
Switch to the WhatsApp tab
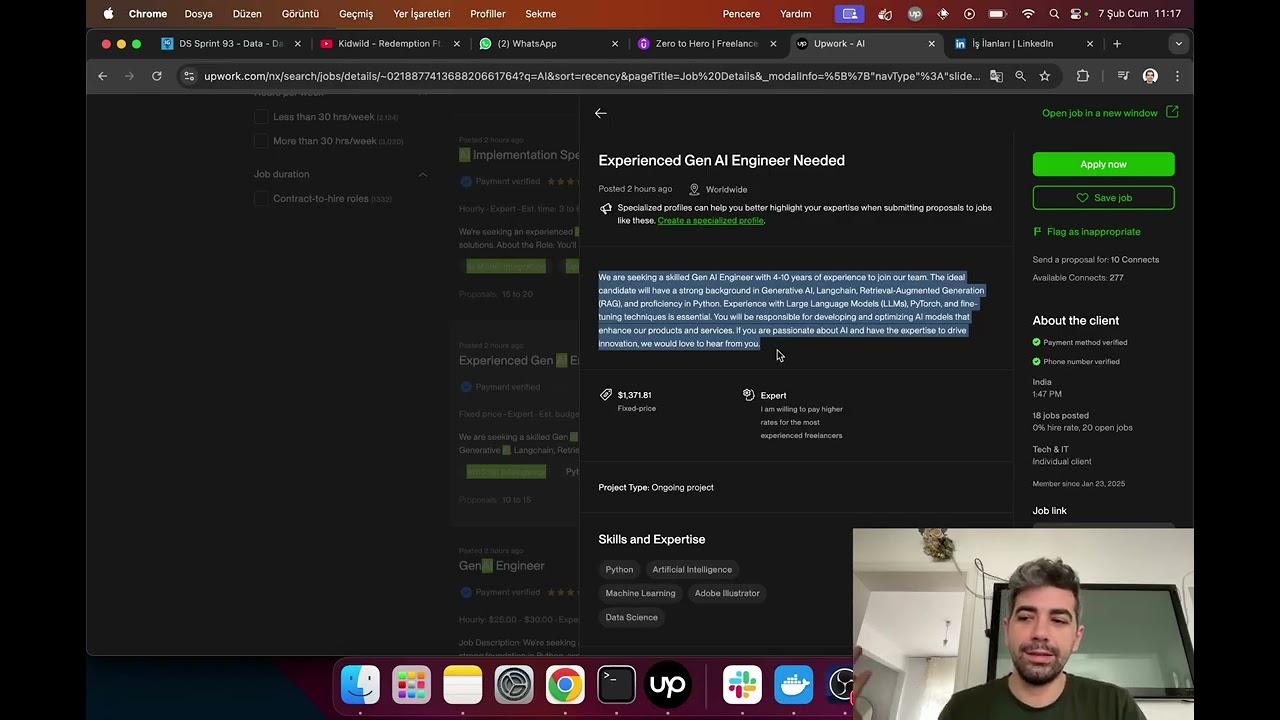[x=547, y=43]
